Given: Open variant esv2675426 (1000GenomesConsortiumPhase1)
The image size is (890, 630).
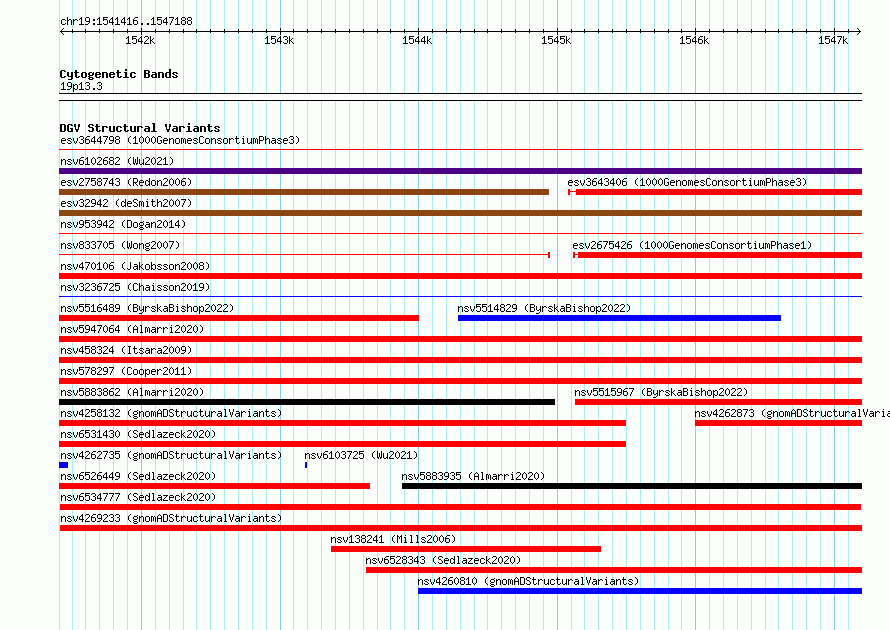Looking at the screenshot, I should pyautogui.click(x=692, y=245).
